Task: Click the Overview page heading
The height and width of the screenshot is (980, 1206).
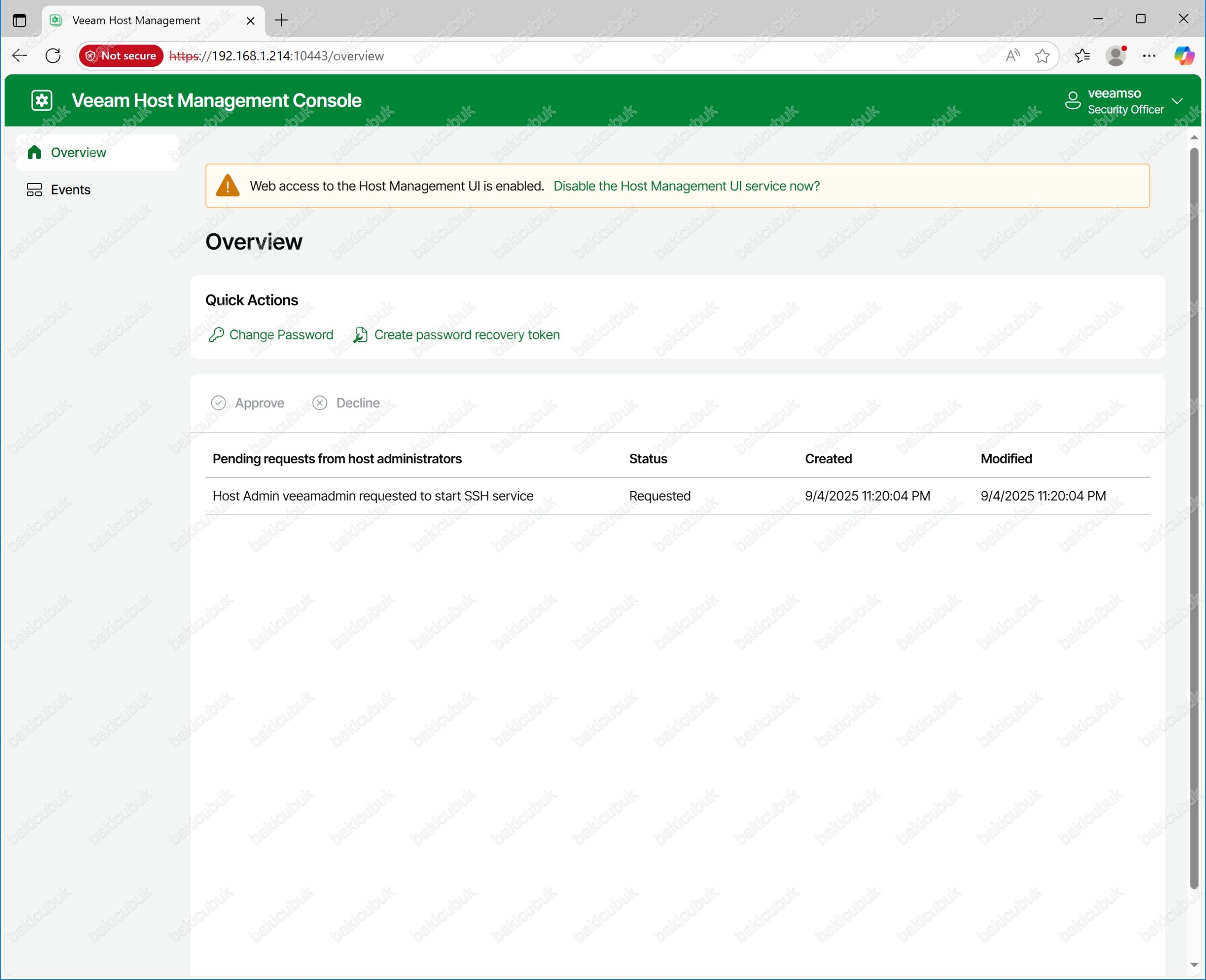Action: point(253,242)
